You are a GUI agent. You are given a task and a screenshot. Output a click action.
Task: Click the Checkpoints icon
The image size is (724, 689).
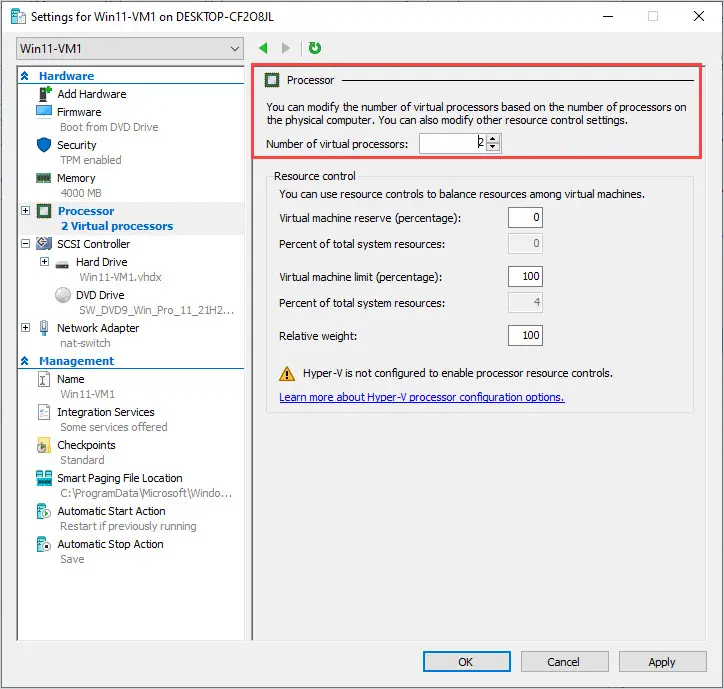[43, 445]
